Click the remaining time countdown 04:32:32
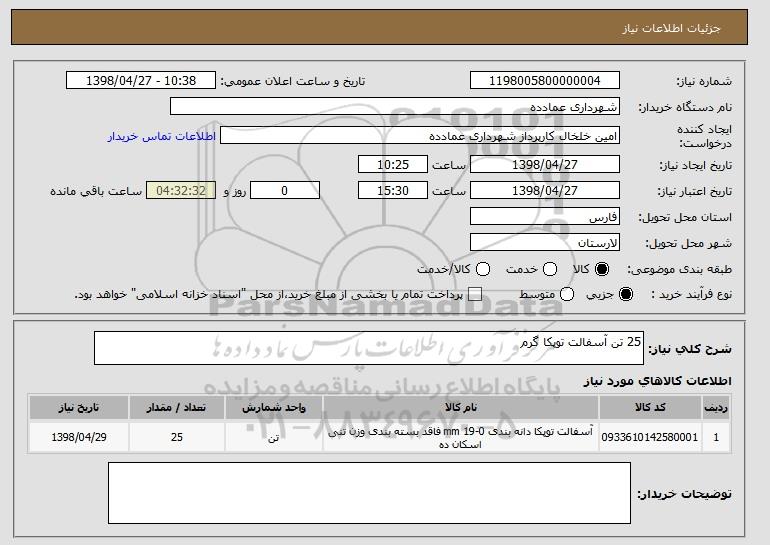The width and height of the screenshot is (770, 545). [181, 191]
